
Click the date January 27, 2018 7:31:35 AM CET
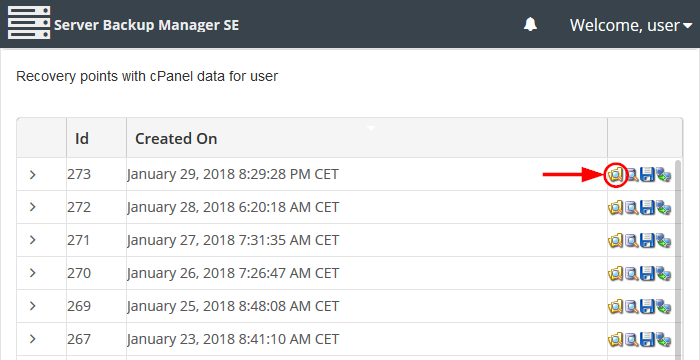[233, 240]
